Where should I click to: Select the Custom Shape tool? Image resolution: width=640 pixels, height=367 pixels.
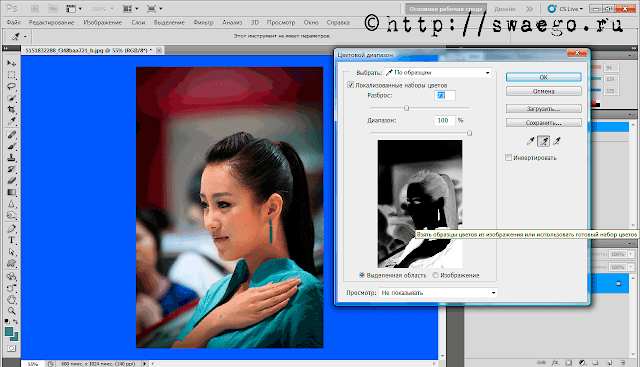pyautogui.click(x=11, y=263)
